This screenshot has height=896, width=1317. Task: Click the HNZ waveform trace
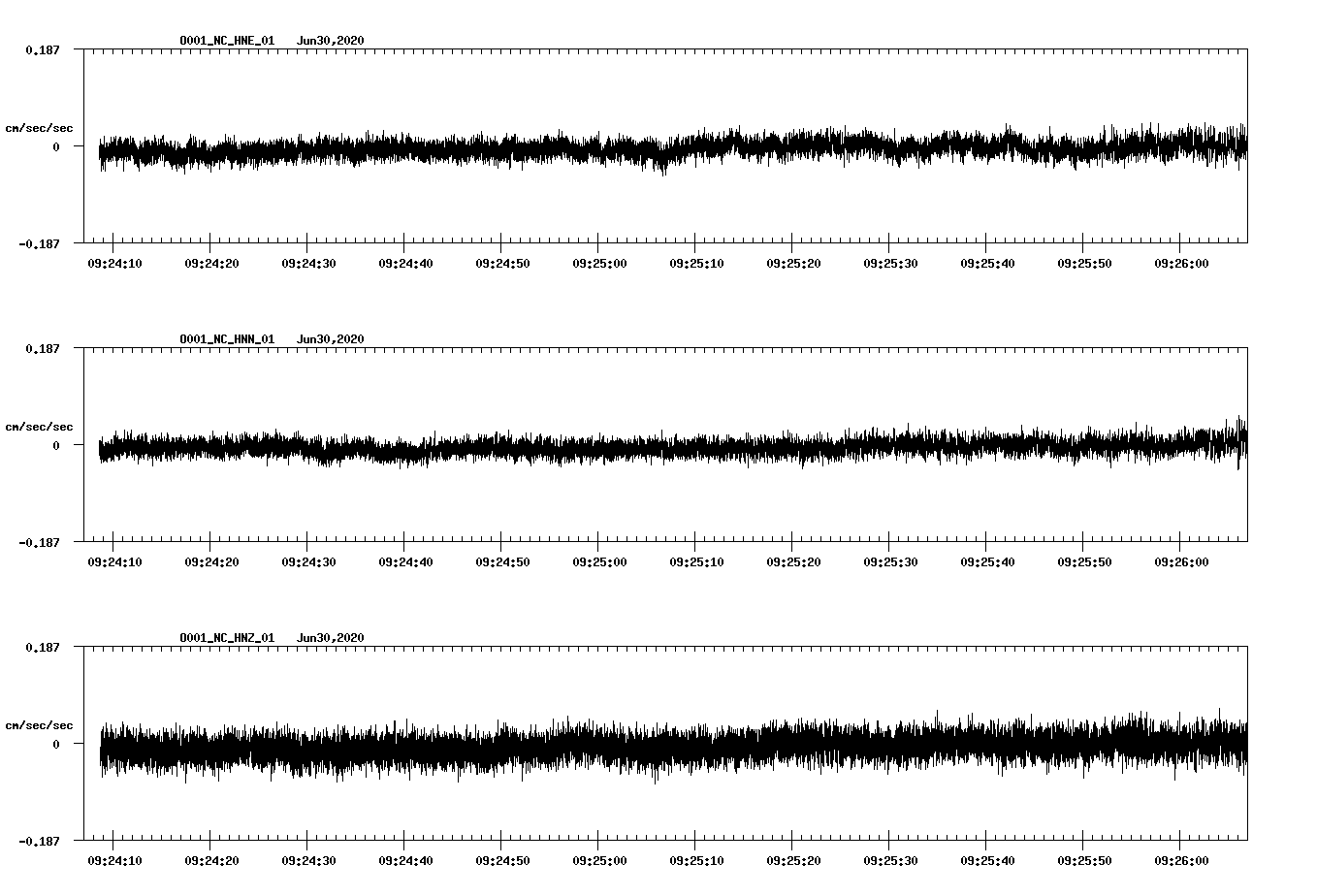coord(673,746)
